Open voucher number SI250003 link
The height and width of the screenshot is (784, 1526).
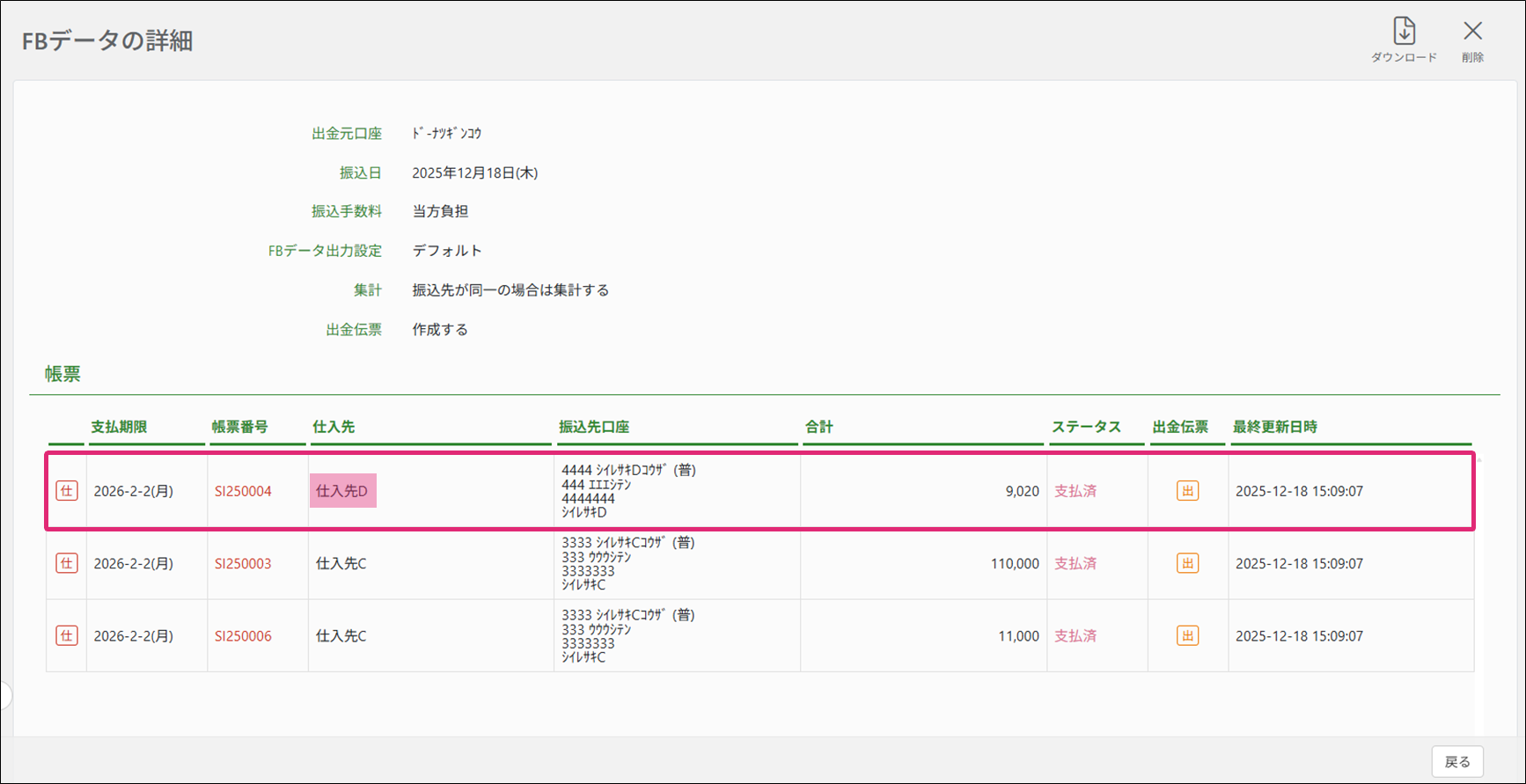click(x=243, y=563)
